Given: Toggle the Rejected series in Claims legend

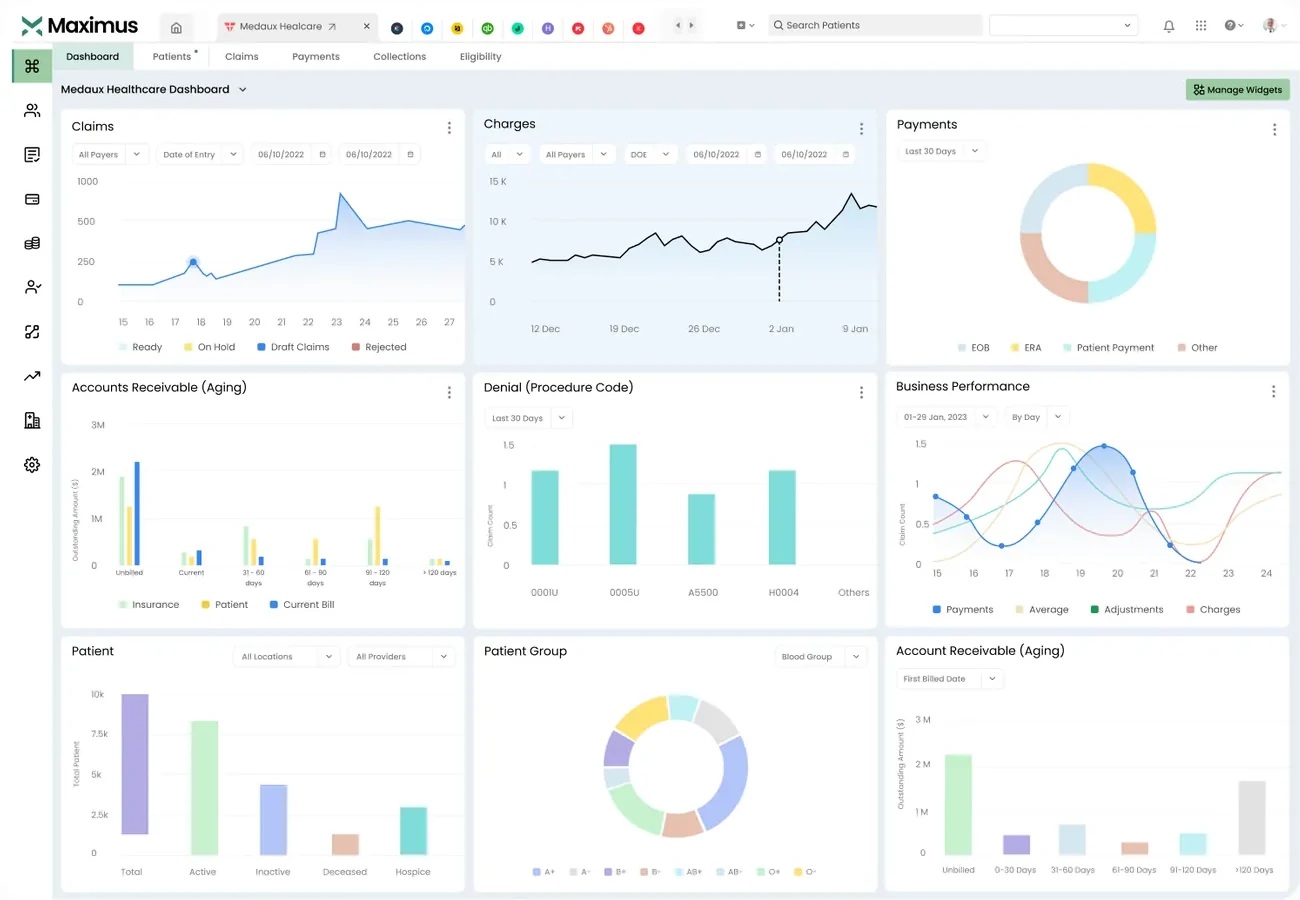Looking at the screenshot, I should point(379,347).
